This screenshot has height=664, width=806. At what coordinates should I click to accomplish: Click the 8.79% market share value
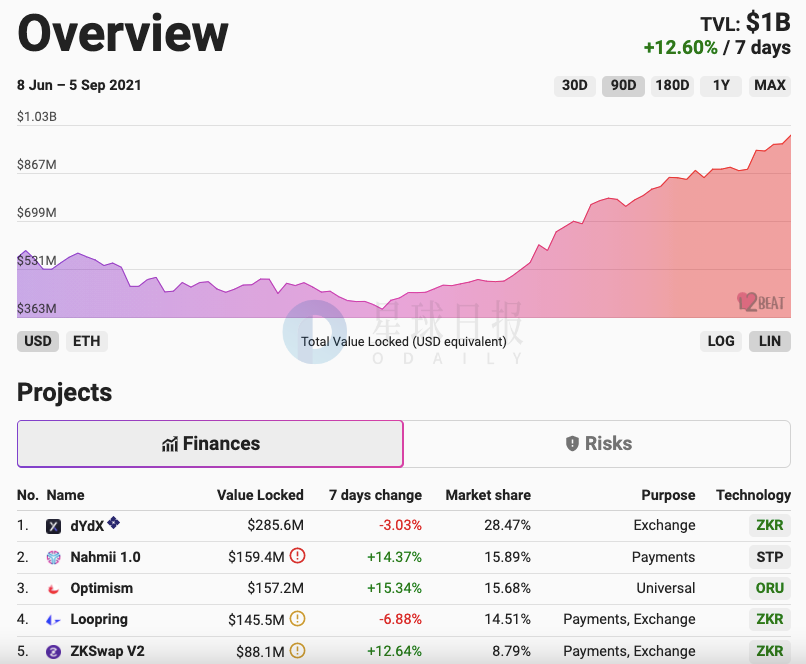[x=511, y=651]
